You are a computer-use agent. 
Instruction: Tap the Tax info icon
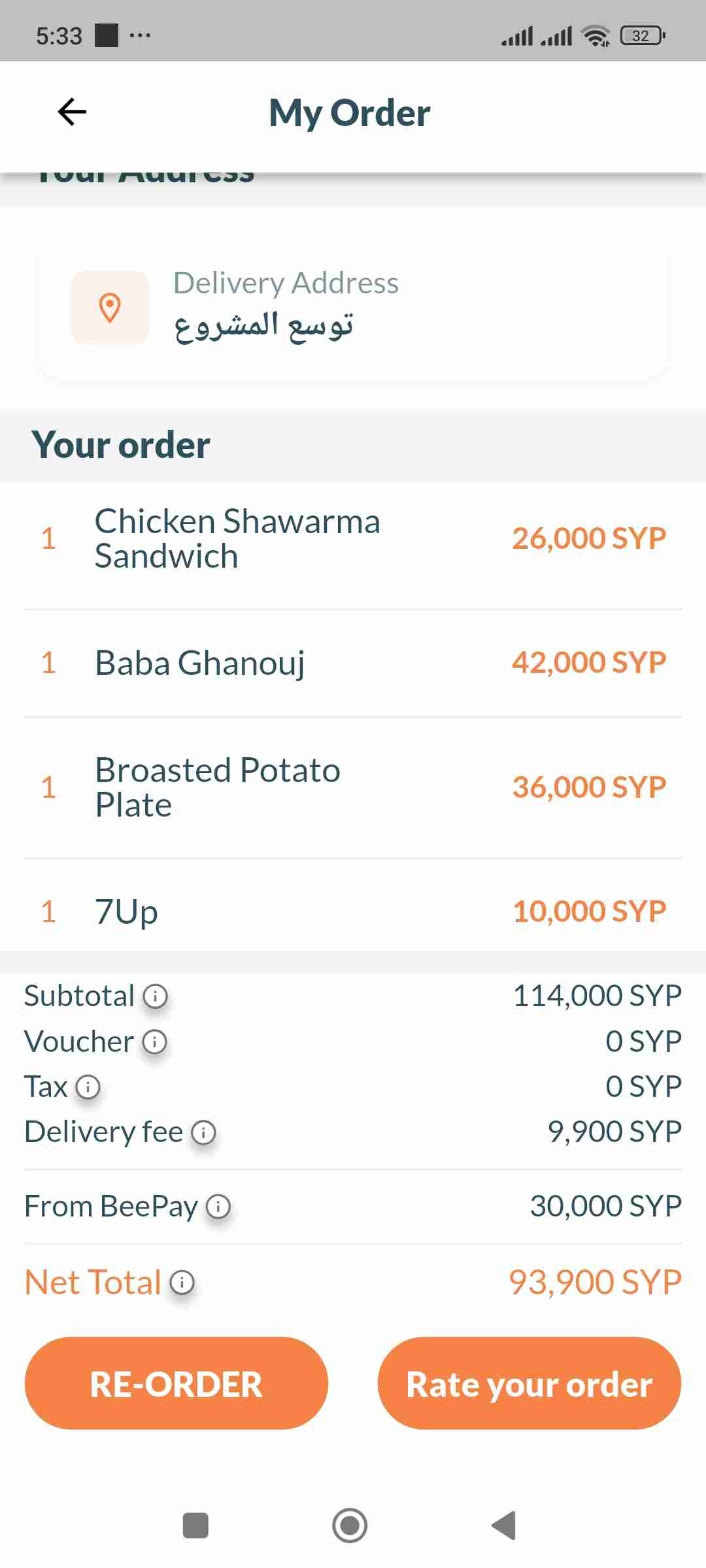pyautogui.click(x=88, y=1087)
